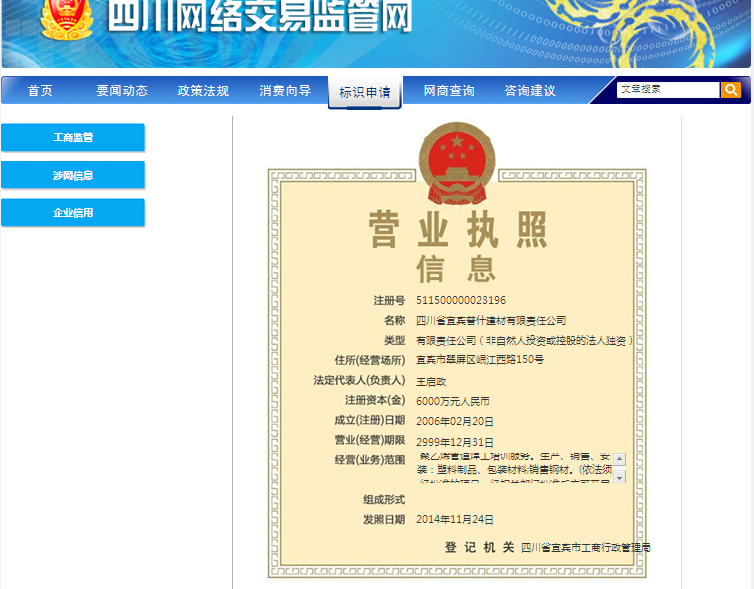This screenshot has width=754, height=589.
Task: Click the scroll-up arrow in 经营范围 box
Action: [x=619, y=459]
